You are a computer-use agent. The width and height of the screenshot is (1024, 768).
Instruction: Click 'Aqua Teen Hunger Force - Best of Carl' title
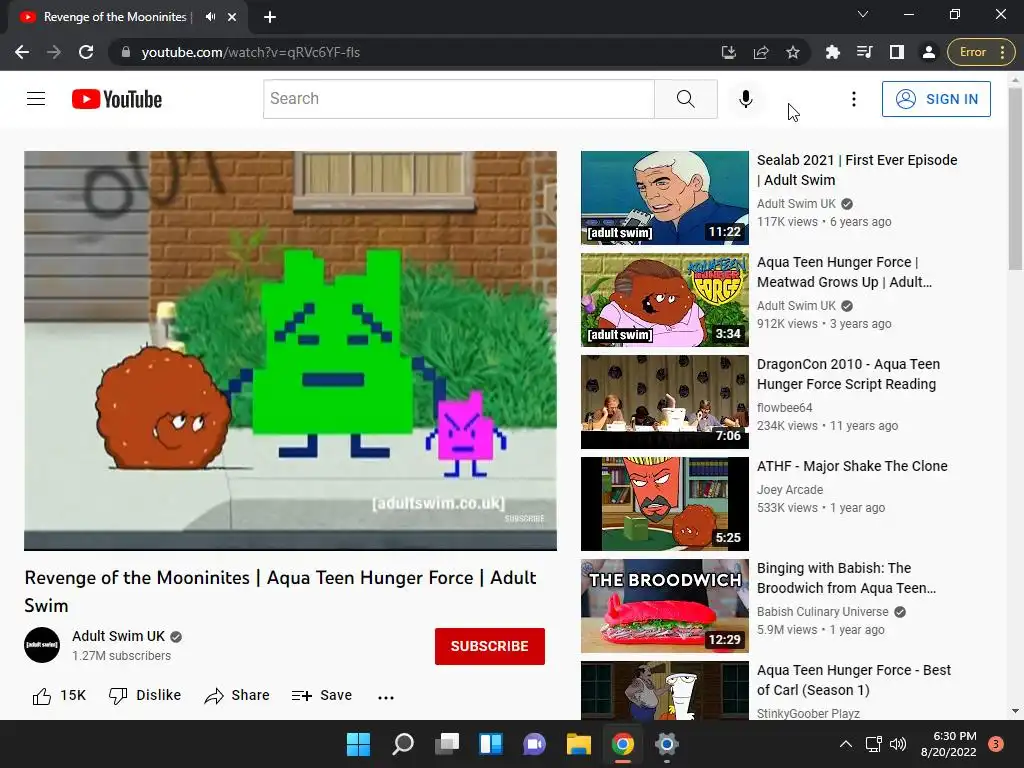point(854,680)
